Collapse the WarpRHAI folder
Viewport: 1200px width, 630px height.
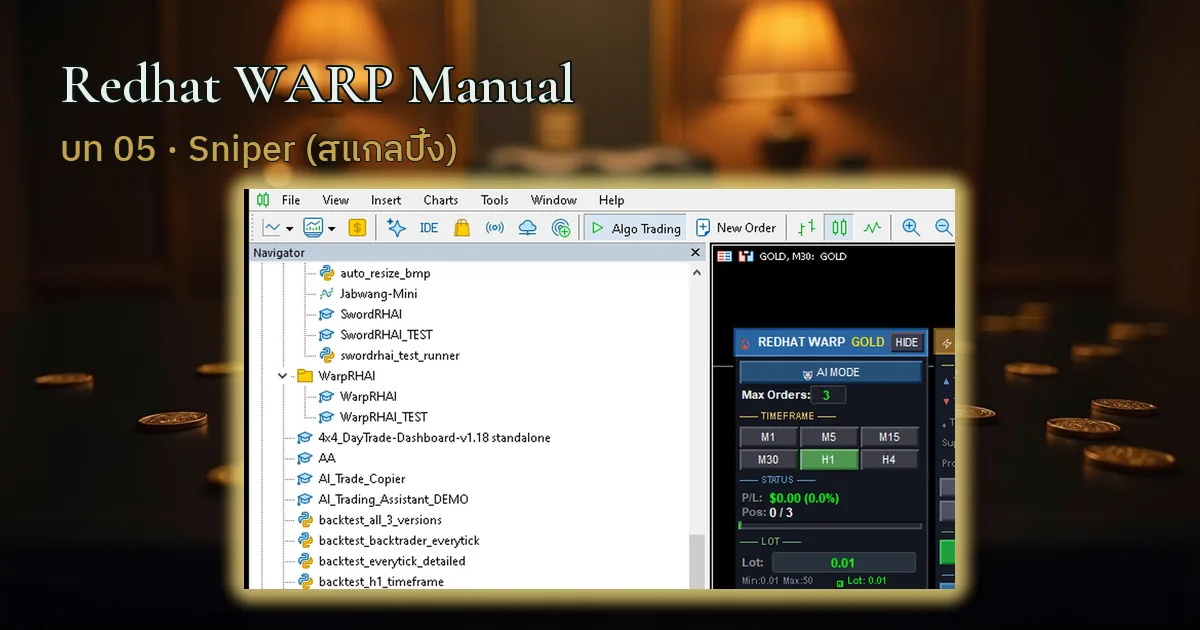click(283, 376)
